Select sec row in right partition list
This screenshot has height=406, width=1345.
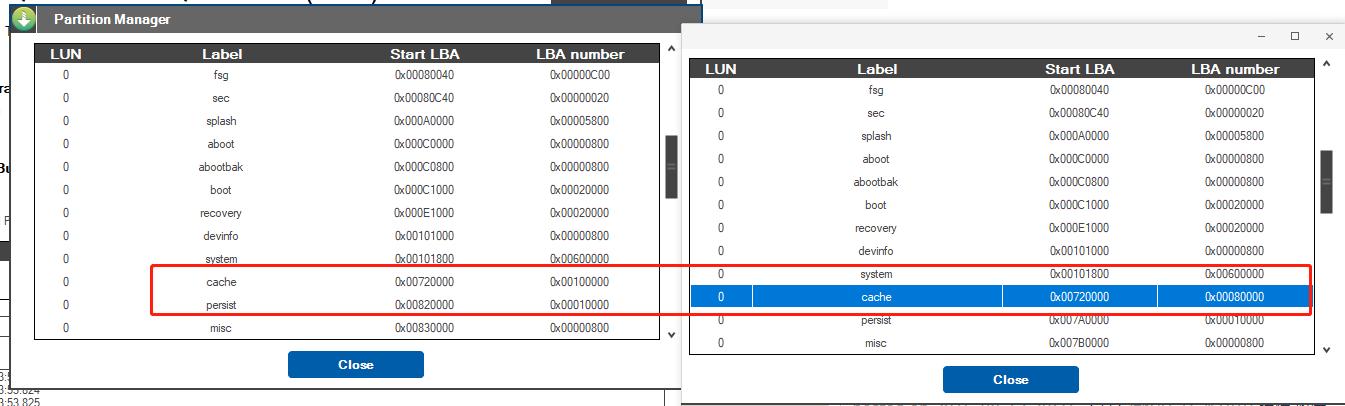[x=1002, y=113]
